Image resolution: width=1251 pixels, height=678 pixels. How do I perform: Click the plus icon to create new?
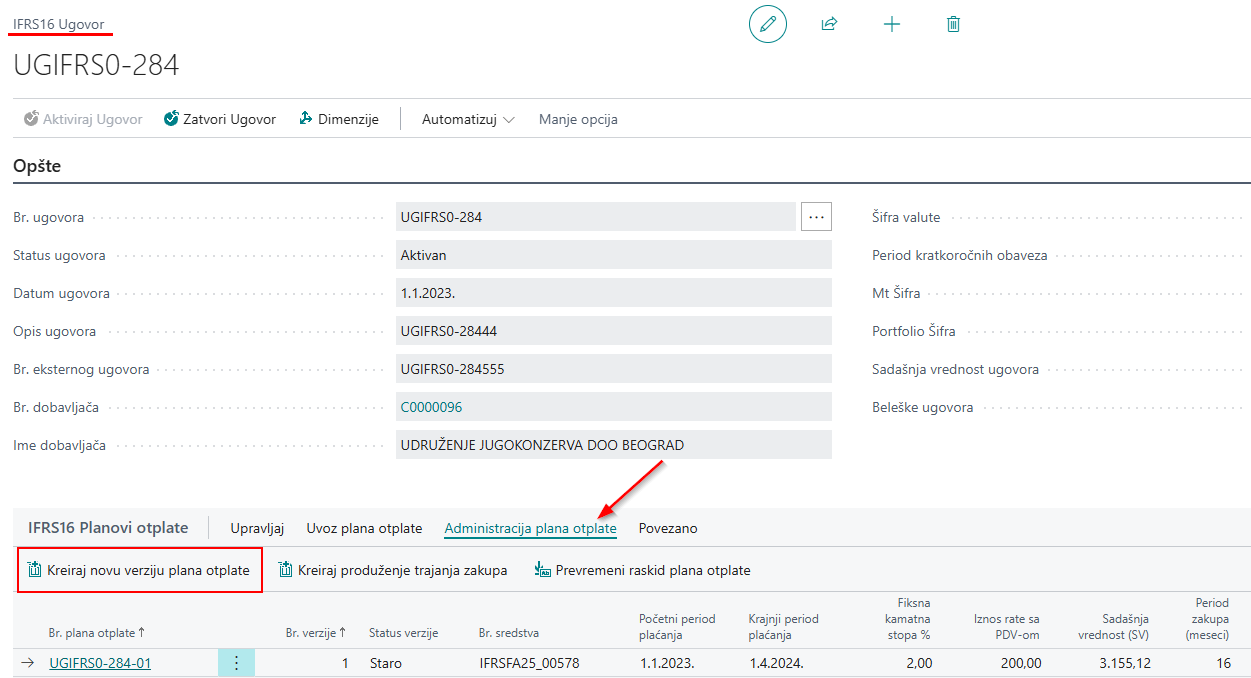[892, 24]
